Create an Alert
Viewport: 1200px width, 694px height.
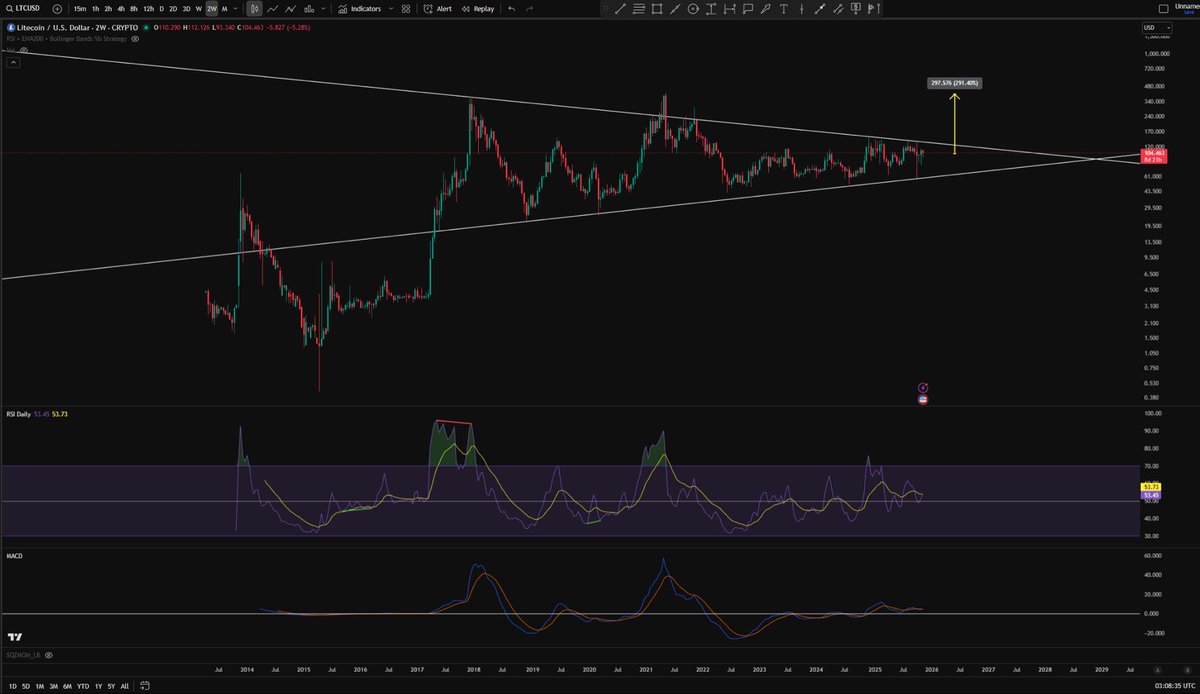[x=437, y=9]
